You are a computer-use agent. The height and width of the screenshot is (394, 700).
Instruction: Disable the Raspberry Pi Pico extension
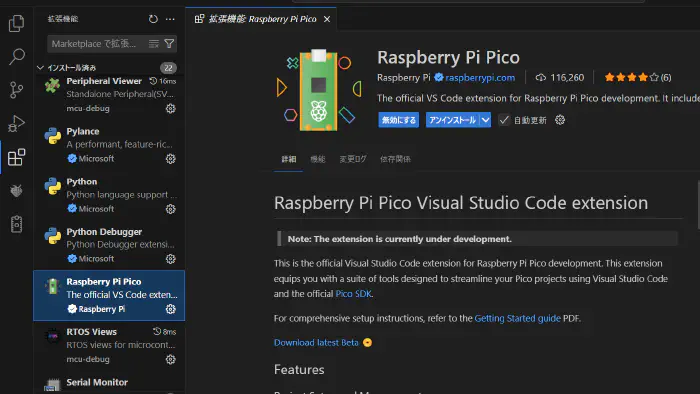point(399,120)
